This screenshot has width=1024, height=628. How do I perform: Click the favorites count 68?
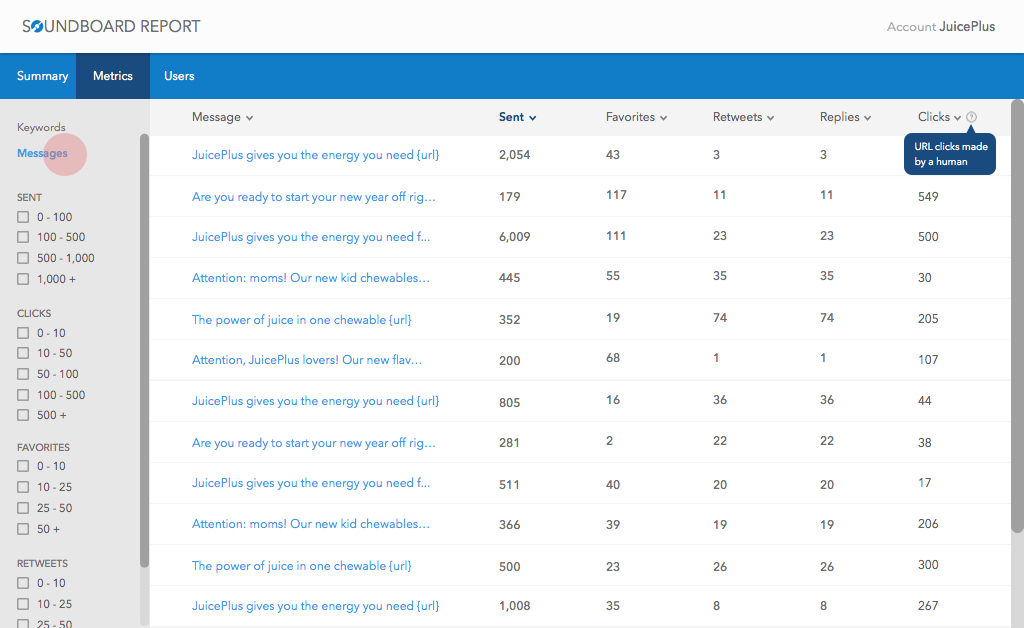click(x=613, y=358)
